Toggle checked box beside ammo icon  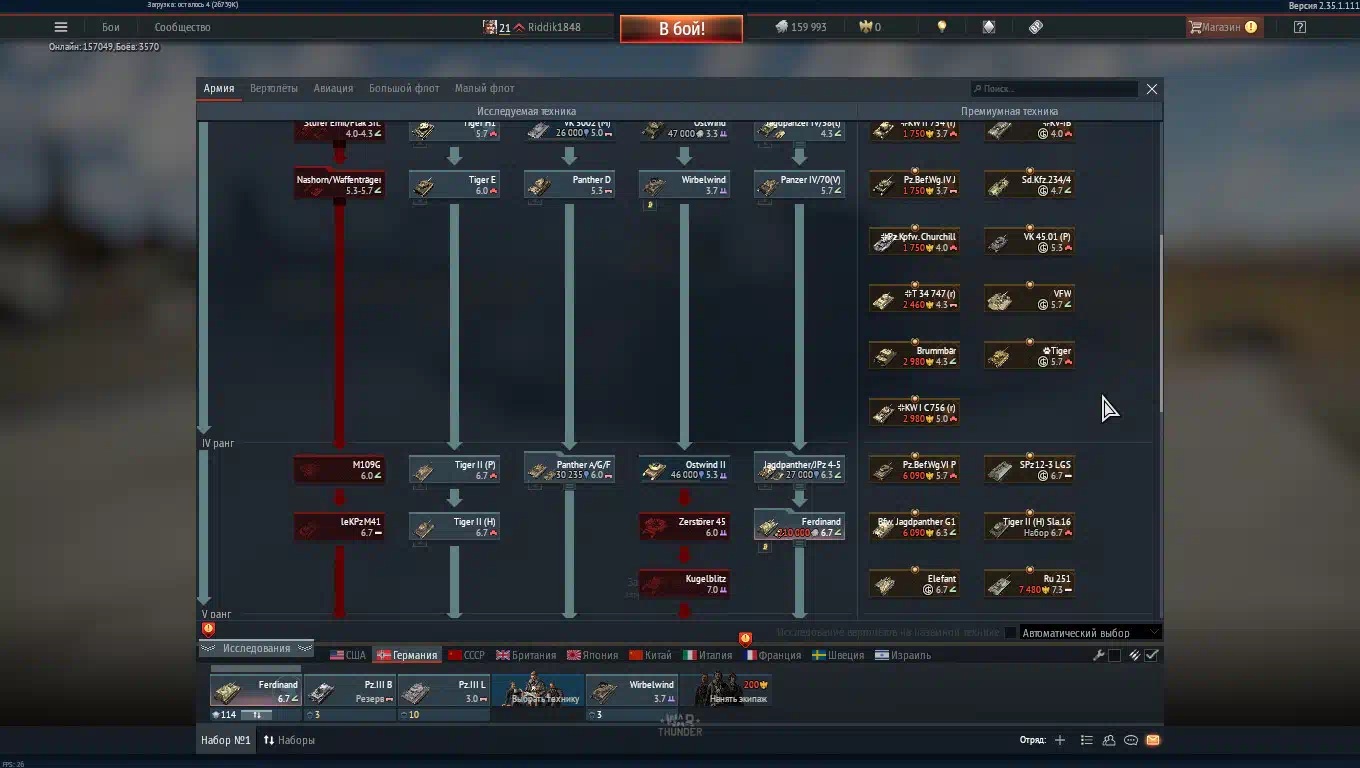coord(1152,656)
